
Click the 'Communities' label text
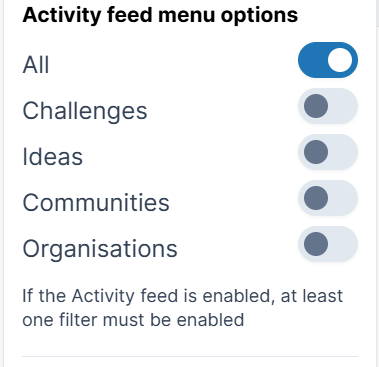click(x=96, y=202)
